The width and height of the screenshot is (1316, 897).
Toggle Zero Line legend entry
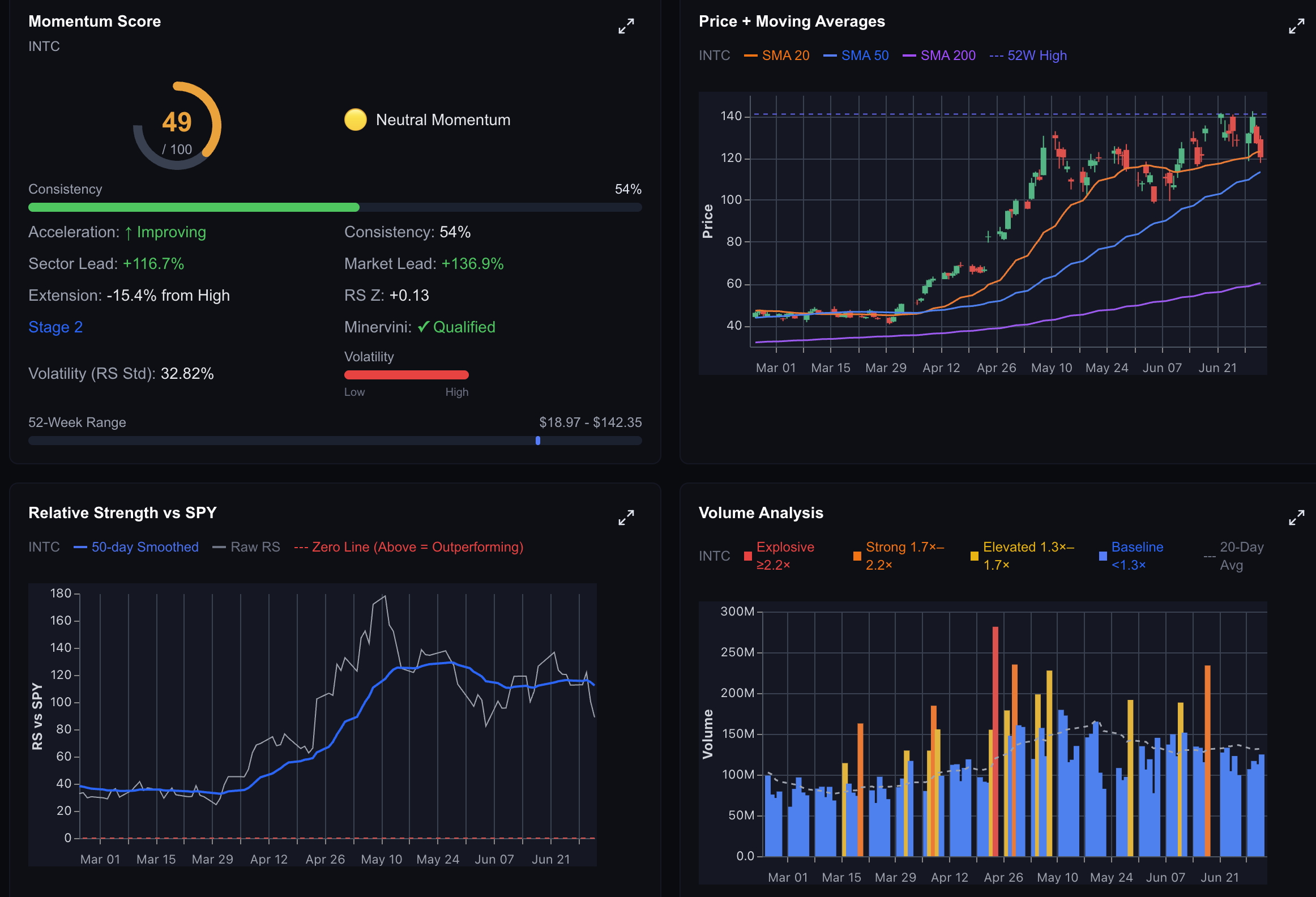[408, 547]
